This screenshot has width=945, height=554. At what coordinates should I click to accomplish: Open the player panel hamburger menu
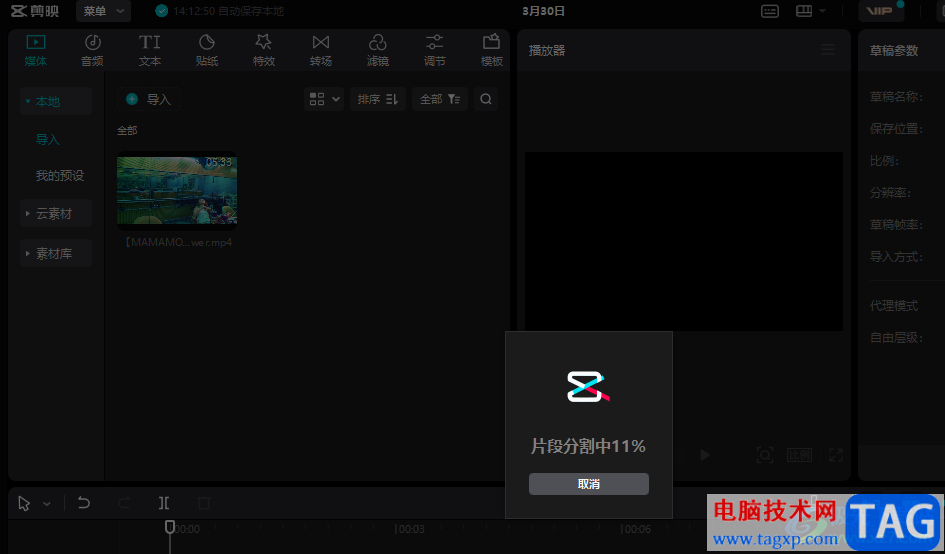pyautogui.click(x=828, y=49)
